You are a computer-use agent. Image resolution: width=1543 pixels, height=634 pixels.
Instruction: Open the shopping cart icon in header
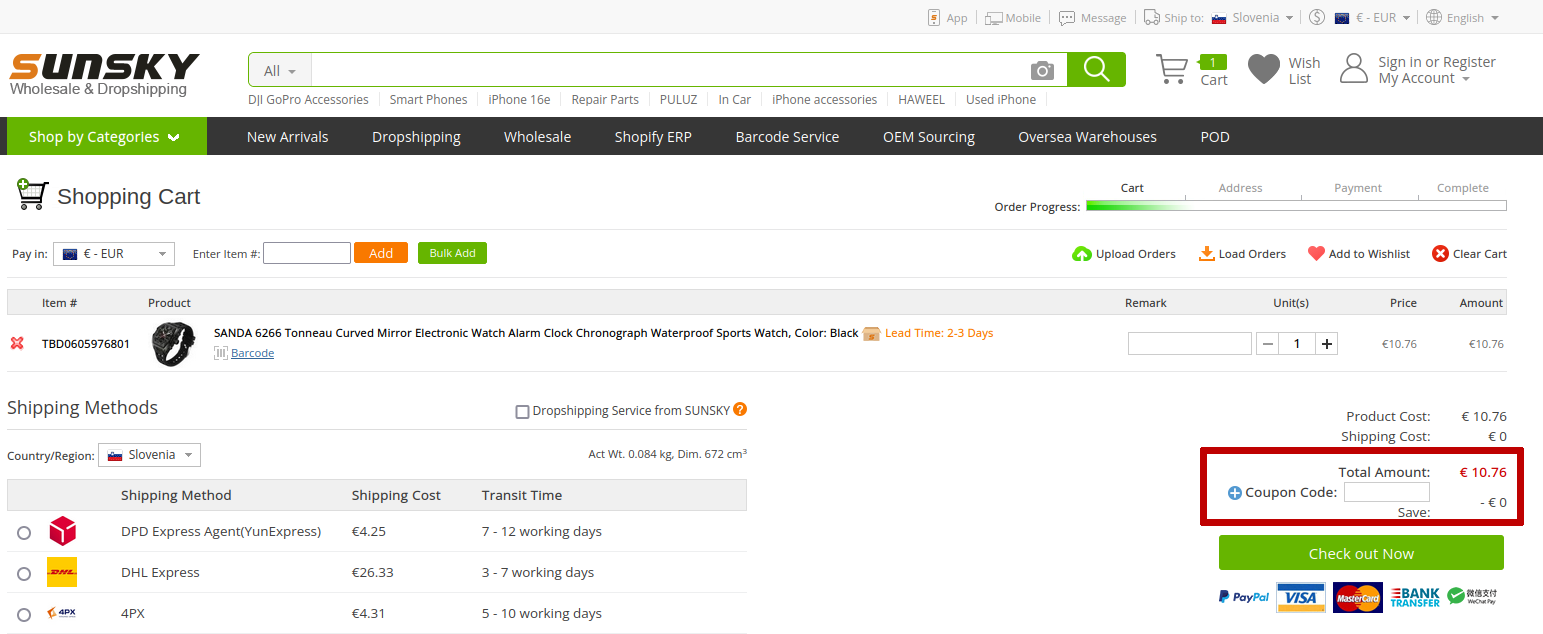(x=1172, y=69)
